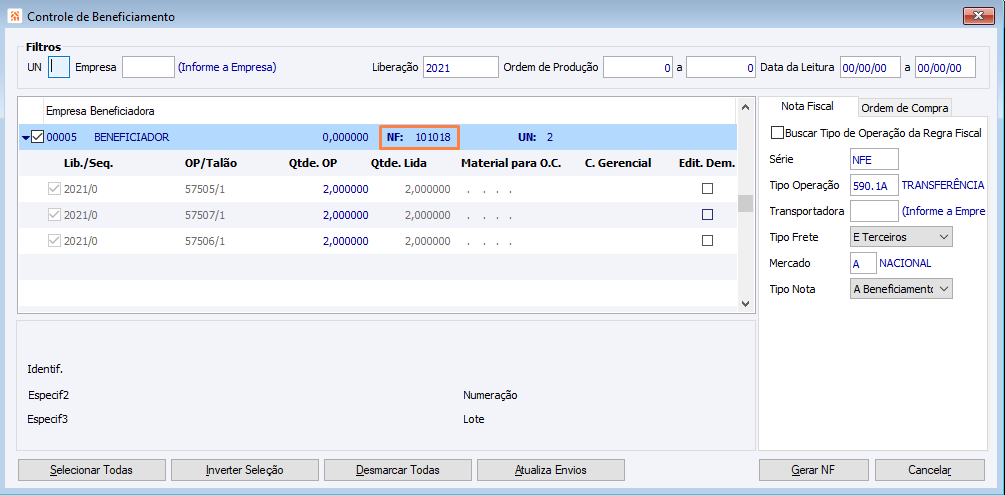This screenshot has width=1005, height=495.
Task: Click the Data da Leitura end date field
Action: pos(945,67)
